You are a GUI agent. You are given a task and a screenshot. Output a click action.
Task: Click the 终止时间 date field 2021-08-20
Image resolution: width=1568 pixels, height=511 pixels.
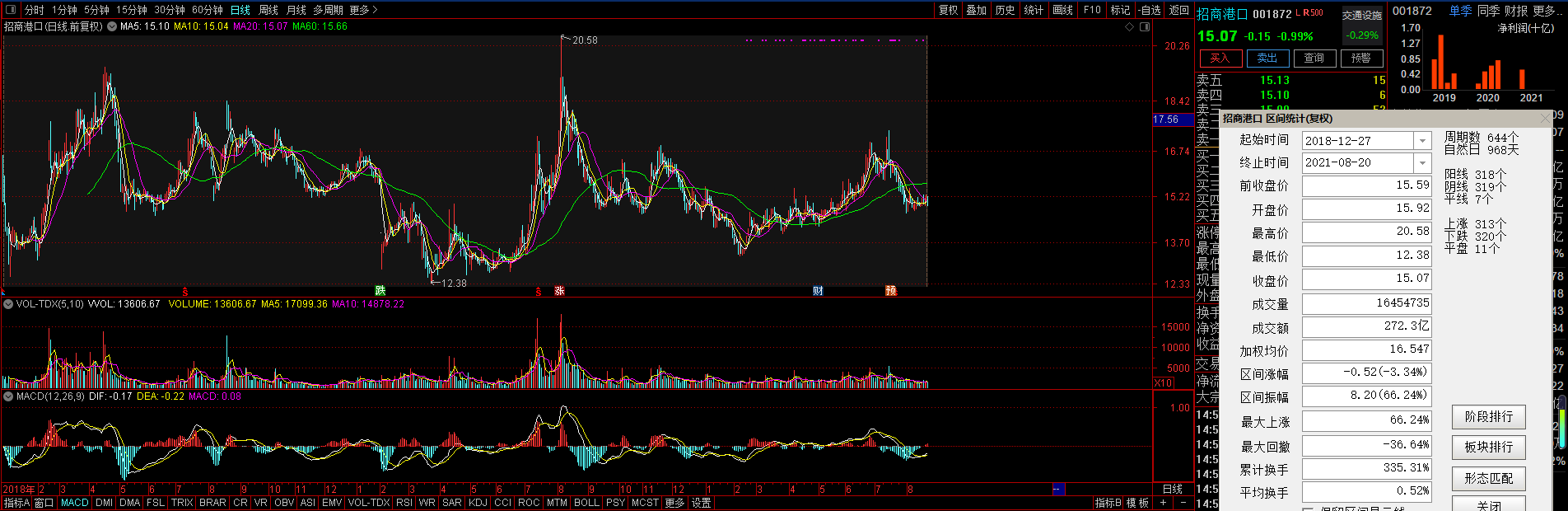pyautogui.click(x=1357, y=163)
